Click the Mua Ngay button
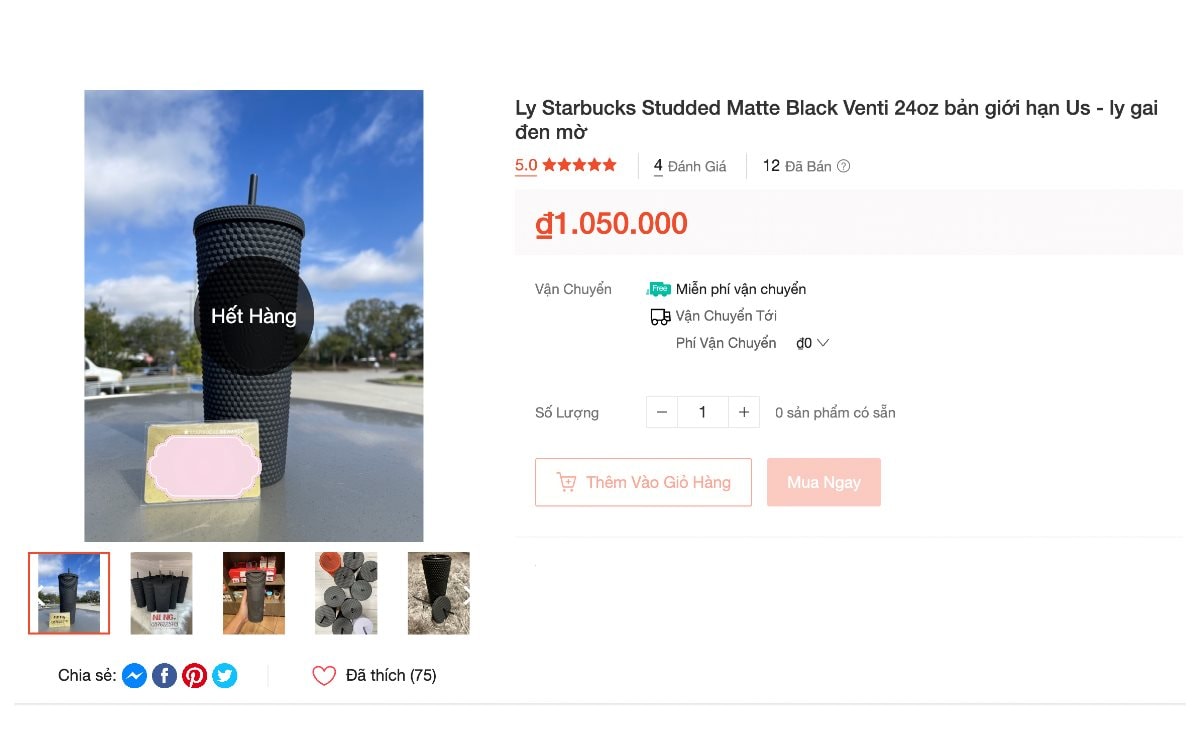Image resolution: width=1200 pixels, height=755 pixels. [824, 482]
